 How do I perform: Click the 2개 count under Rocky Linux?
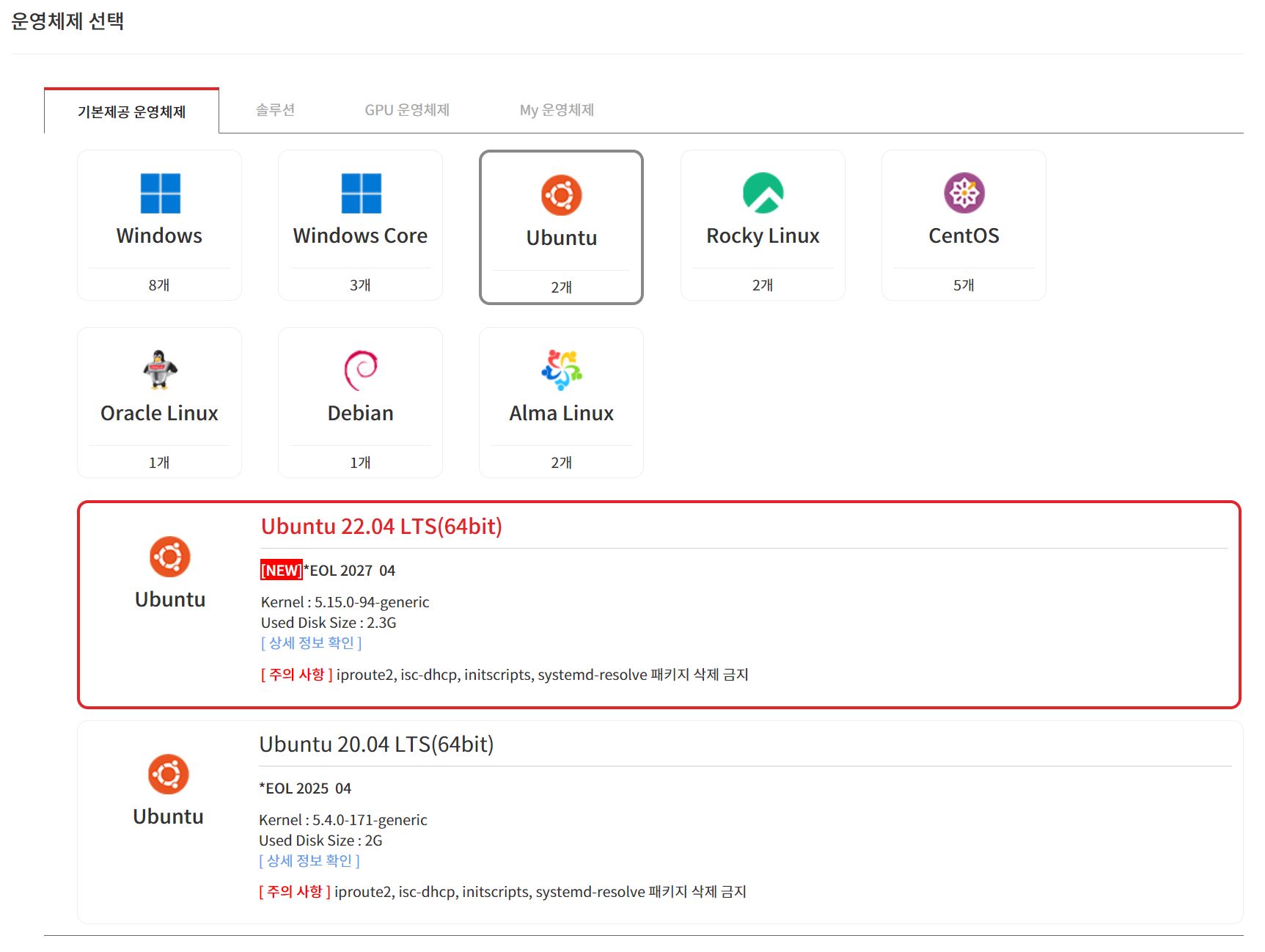click(763, 285)
